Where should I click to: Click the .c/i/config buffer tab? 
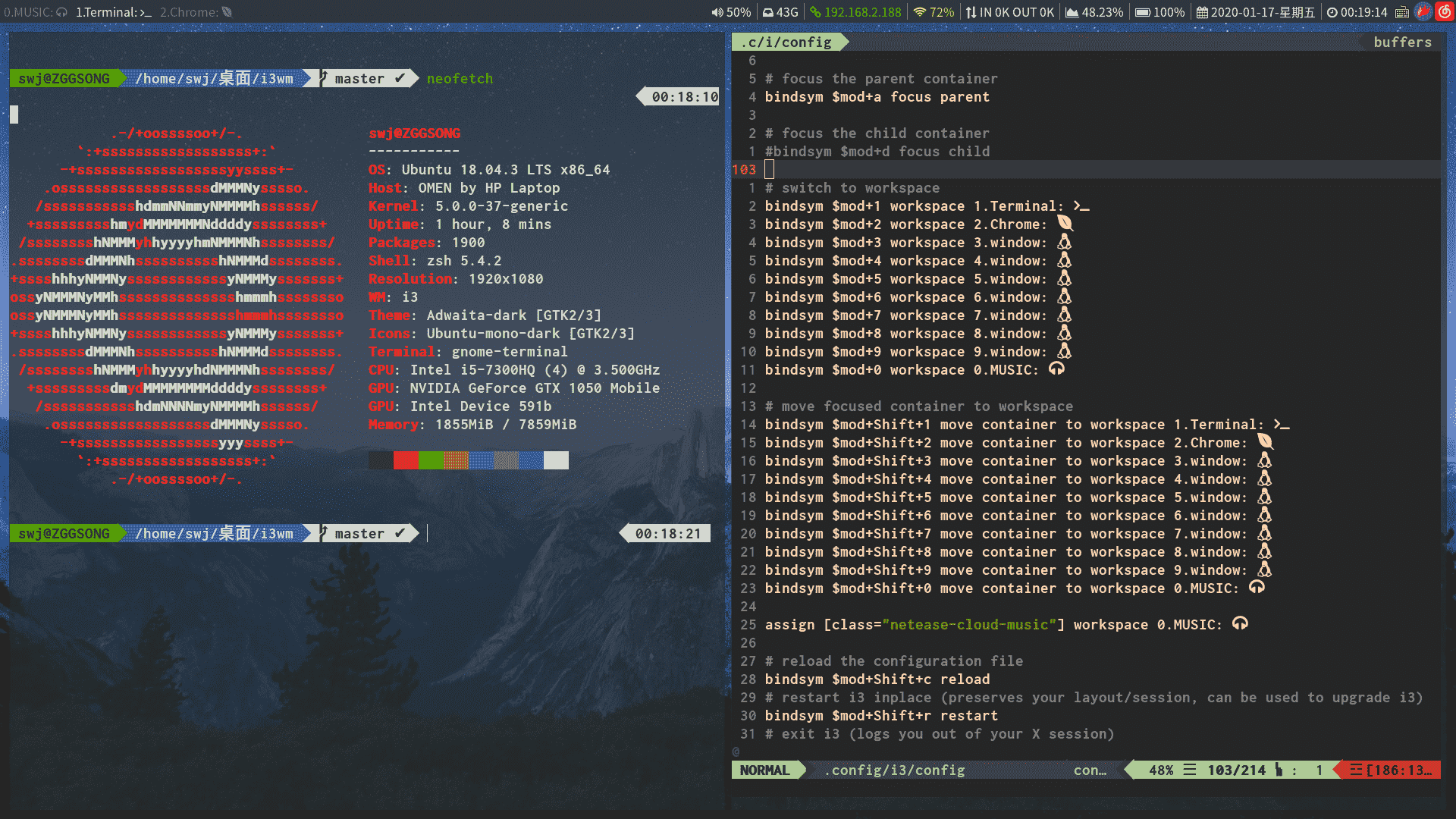(786, 42)
